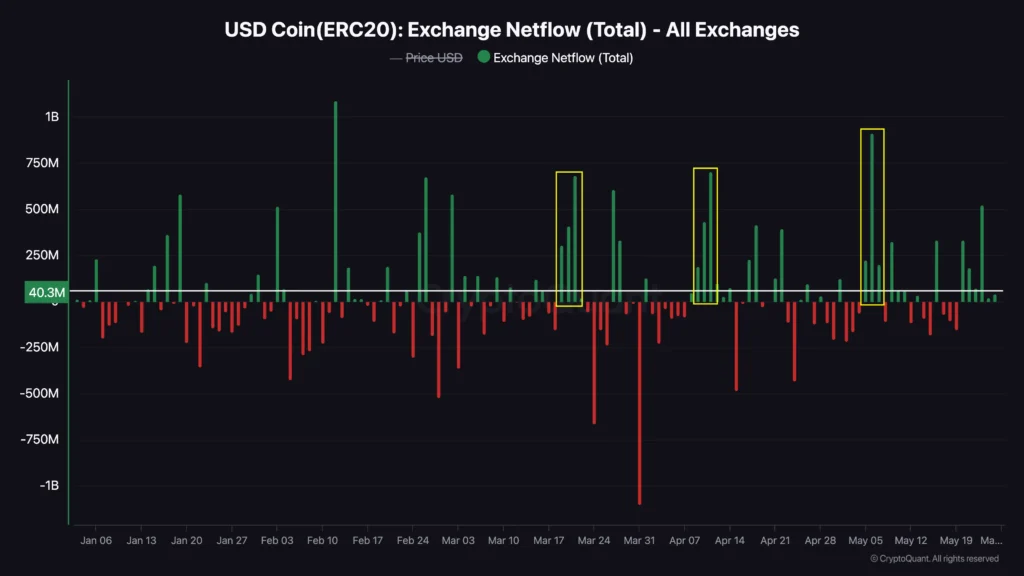The image size is (1024, 576).
Task: Toggle the struck-through Price USD legend item
Action: coord(426,58)
